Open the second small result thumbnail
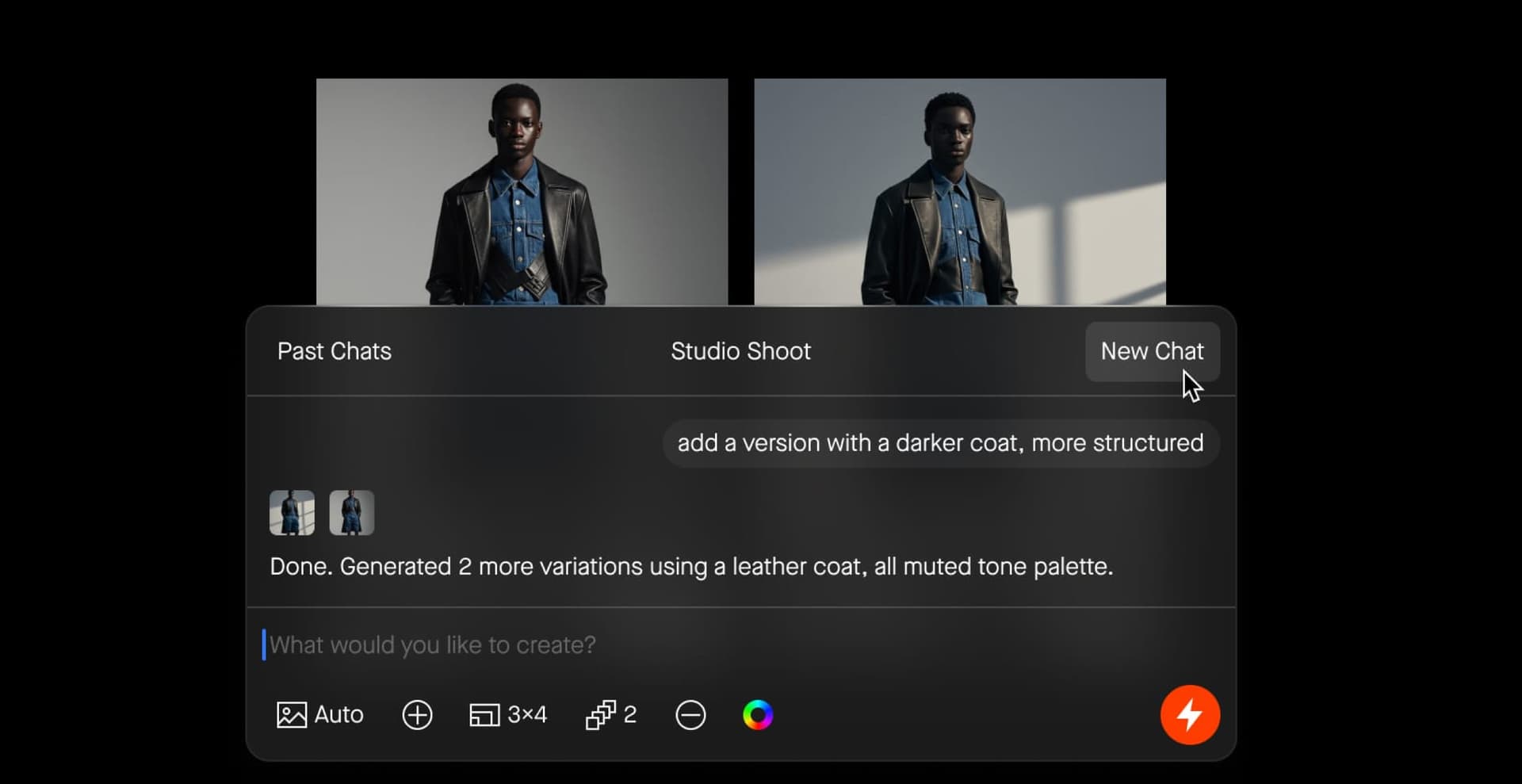 pos(351,513)
